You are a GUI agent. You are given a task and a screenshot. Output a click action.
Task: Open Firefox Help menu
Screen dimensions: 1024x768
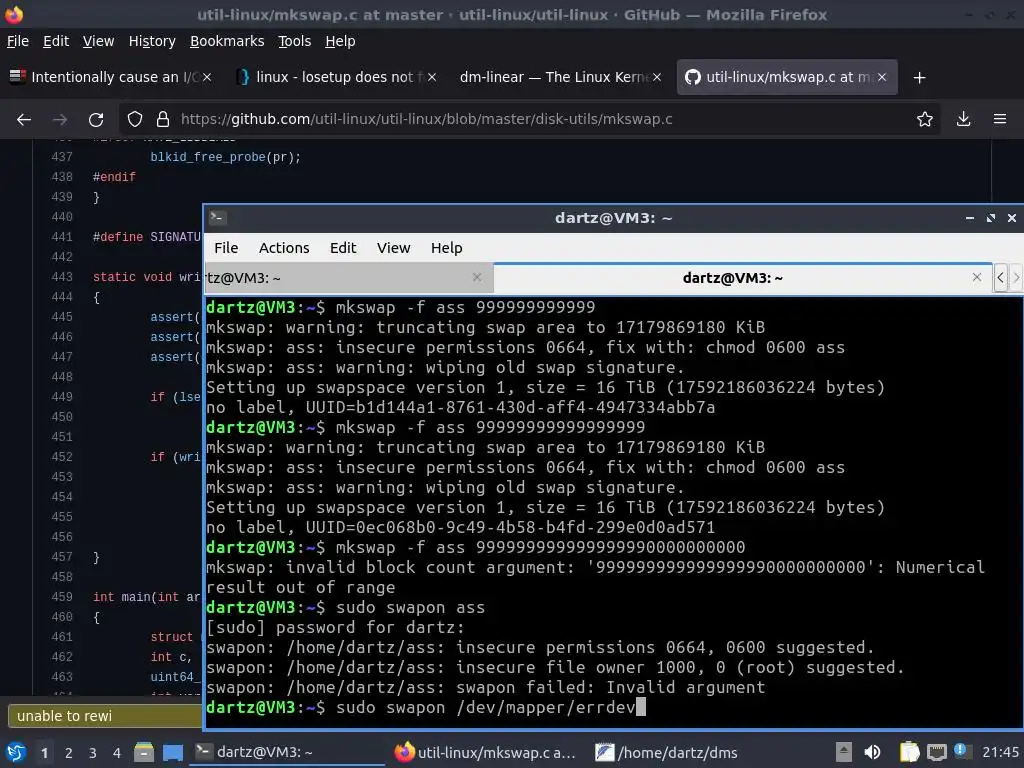pos(340,41)
